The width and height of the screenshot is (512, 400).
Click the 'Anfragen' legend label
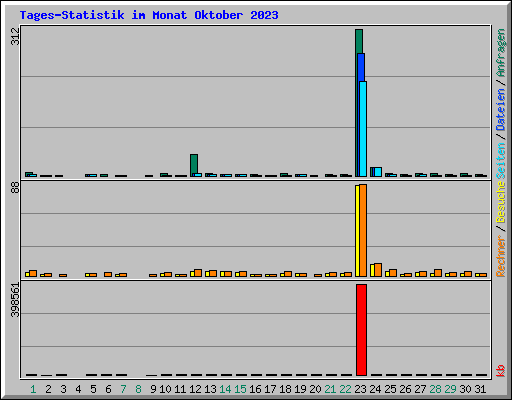tap(501, 53)
